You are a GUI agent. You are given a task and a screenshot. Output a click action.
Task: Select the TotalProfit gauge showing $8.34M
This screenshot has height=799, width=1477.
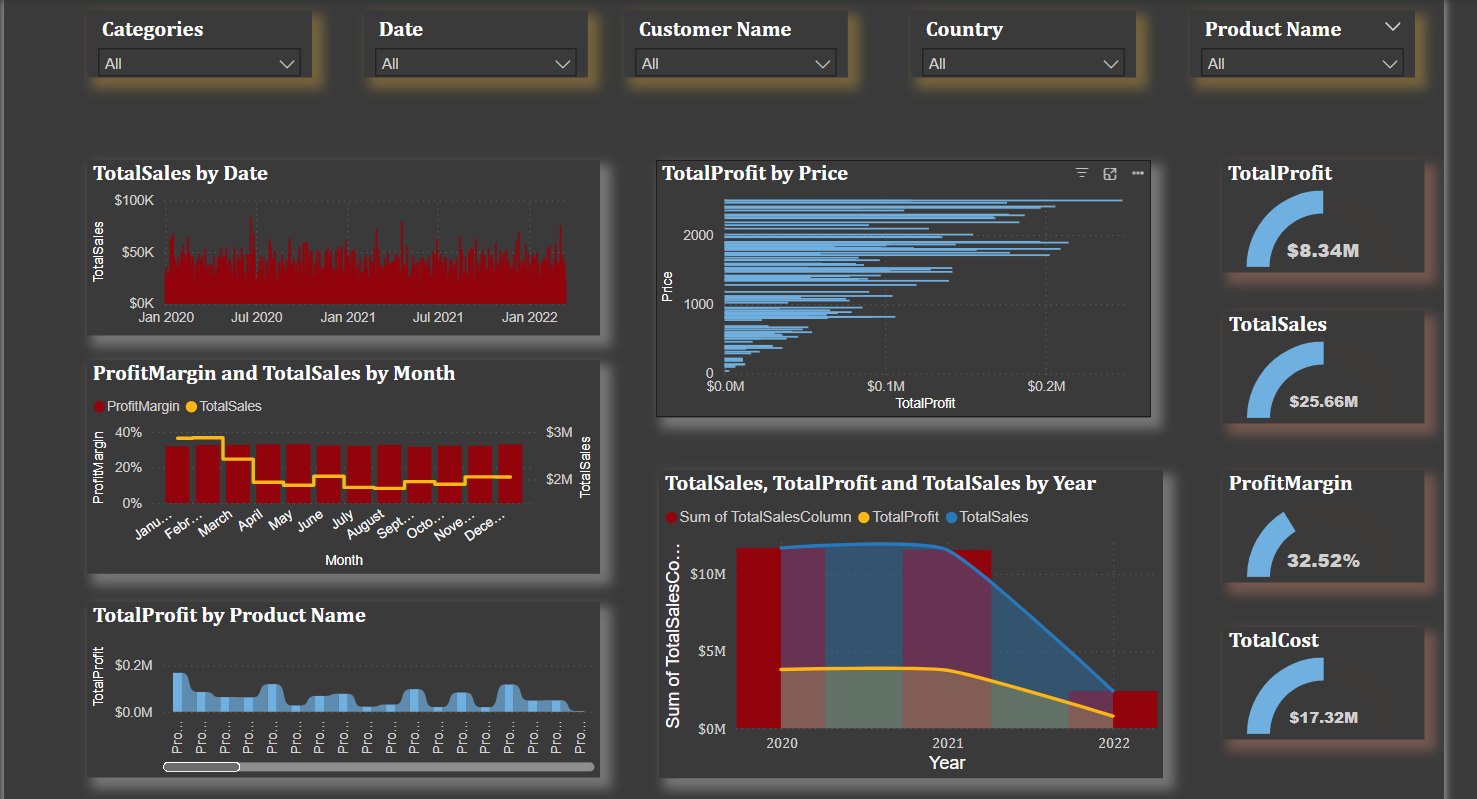(x=1322, y=217)
